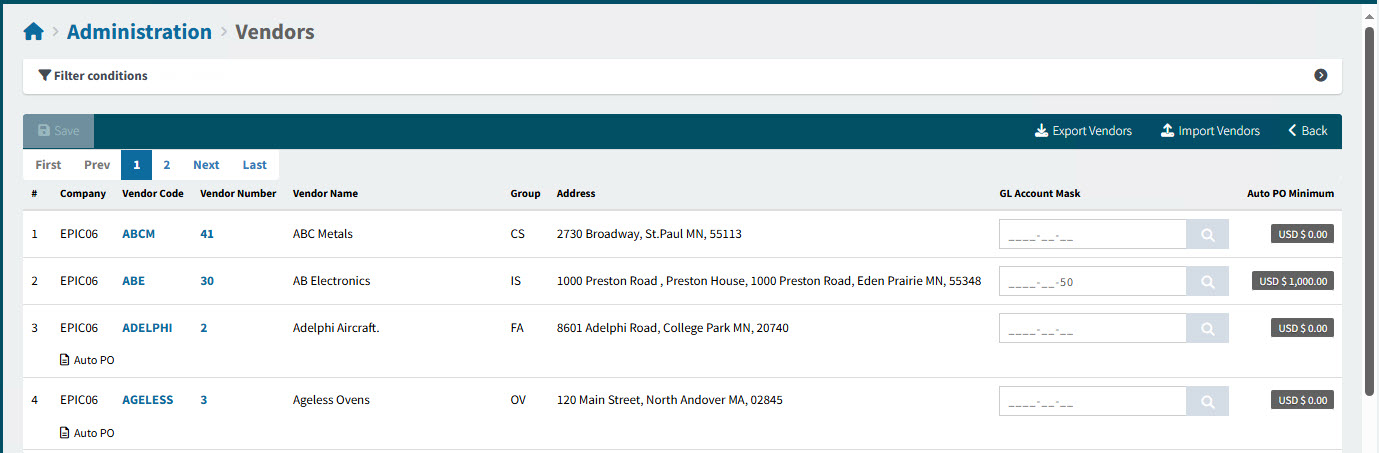This screenshot has height=453, width=1379.
Task: Click the USD $ 1,000.00 Auto PO Minimum badge
Action: (1292, 282)
